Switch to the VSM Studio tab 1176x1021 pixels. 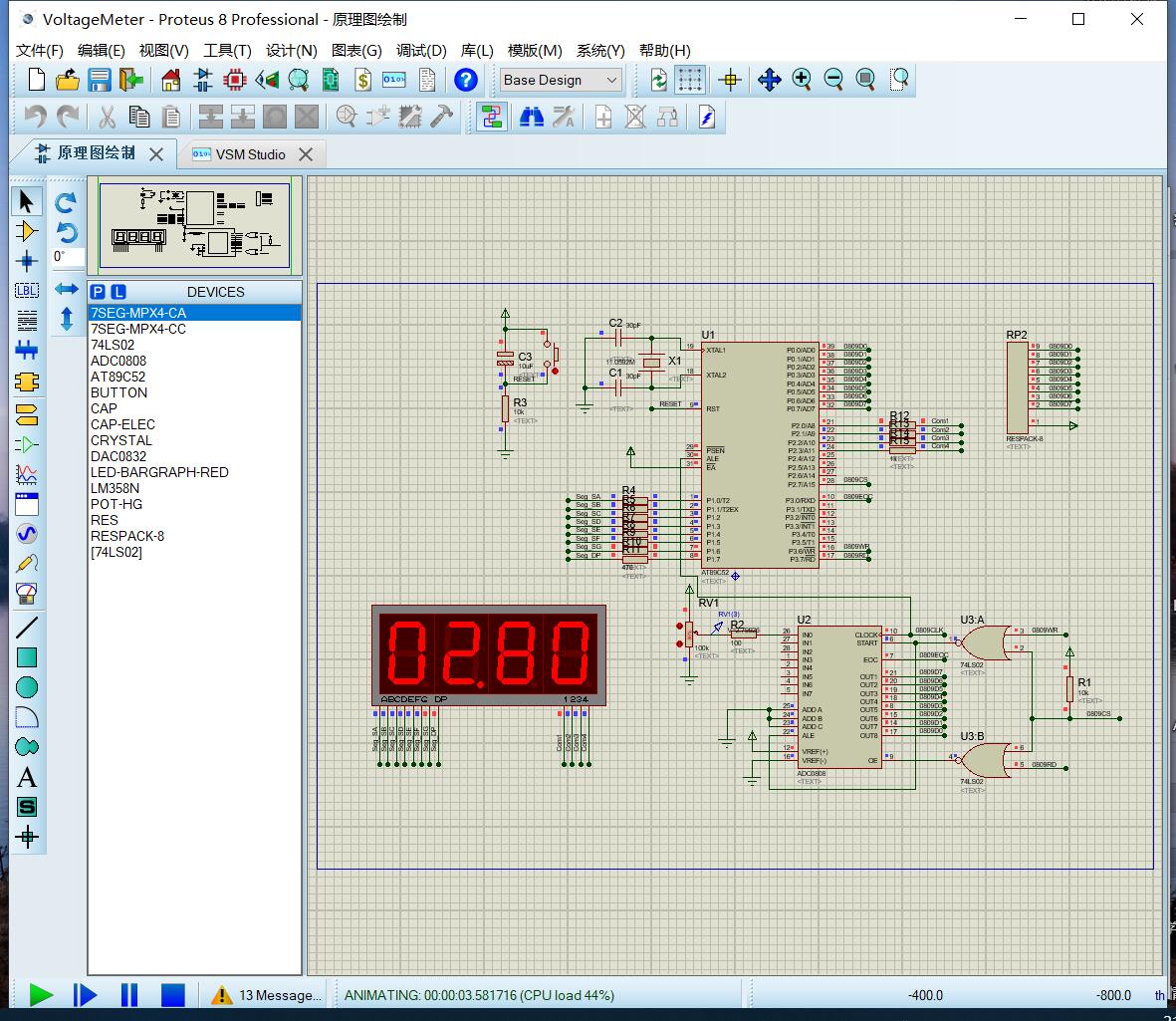(250, 154)
